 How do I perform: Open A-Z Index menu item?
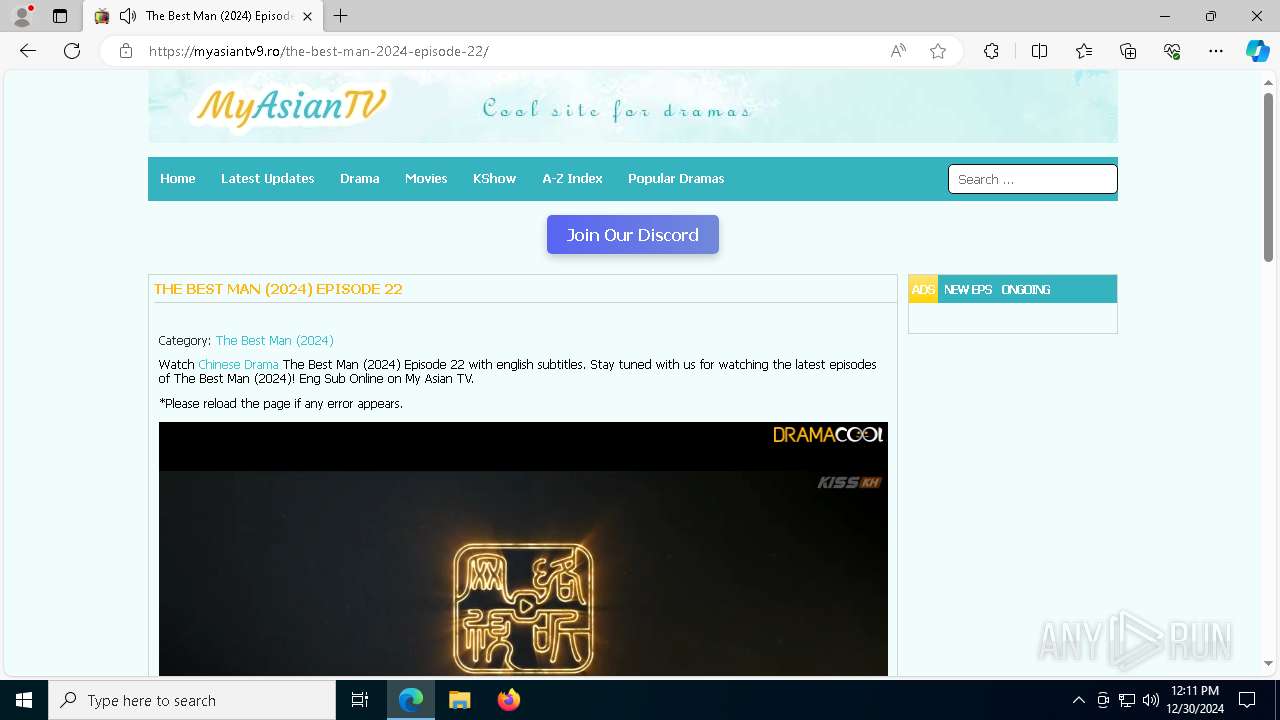coord(573,178)
